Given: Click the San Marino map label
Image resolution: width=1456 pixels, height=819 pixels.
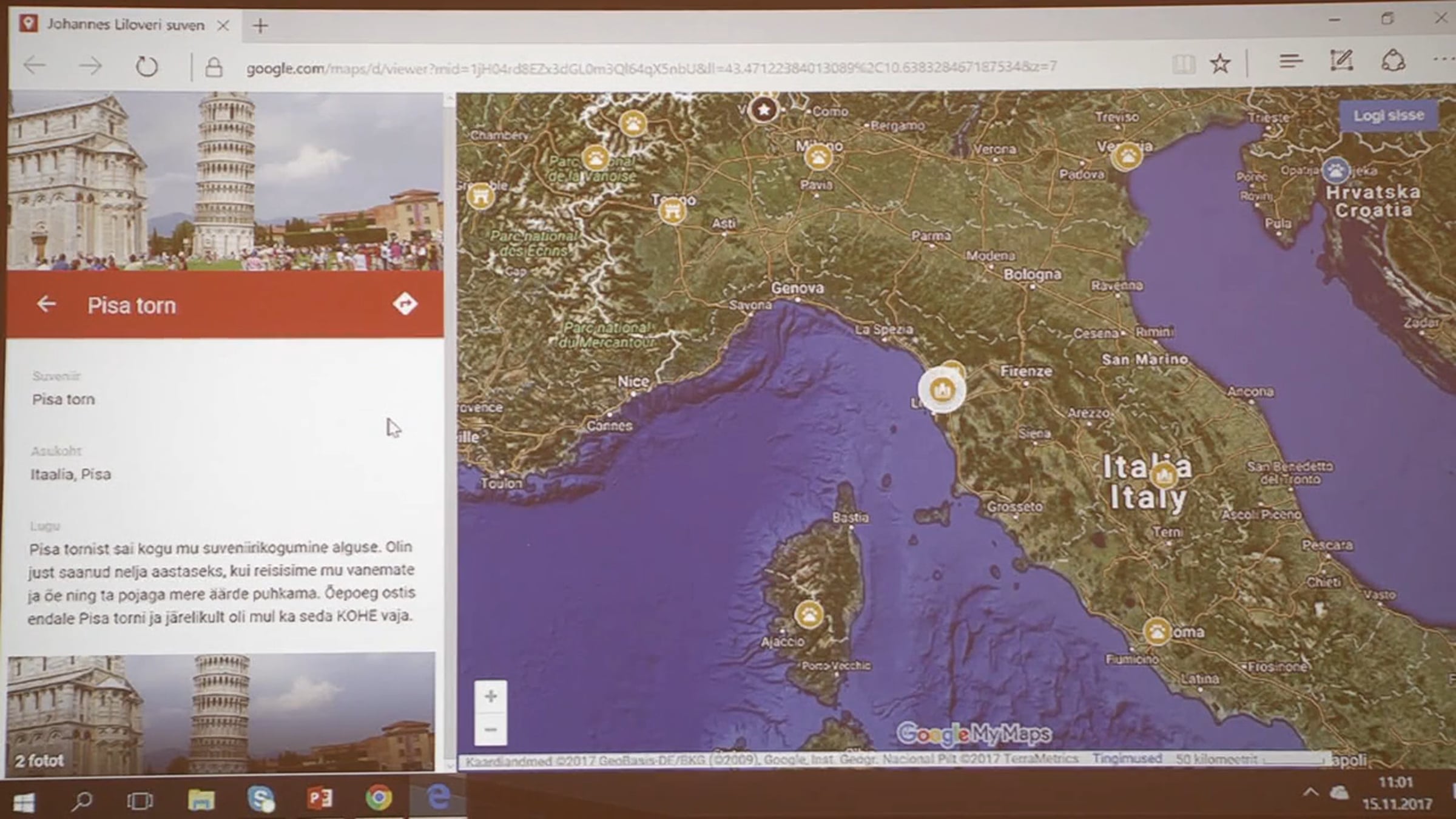Looking at the screenshot, I should (x=1145, y=359).
